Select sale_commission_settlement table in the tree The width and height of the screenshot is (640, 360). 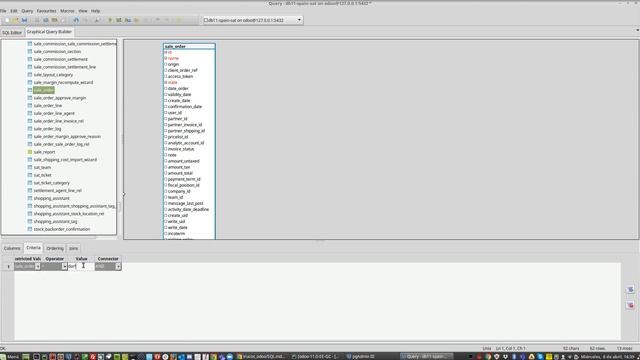coord(60,59)
